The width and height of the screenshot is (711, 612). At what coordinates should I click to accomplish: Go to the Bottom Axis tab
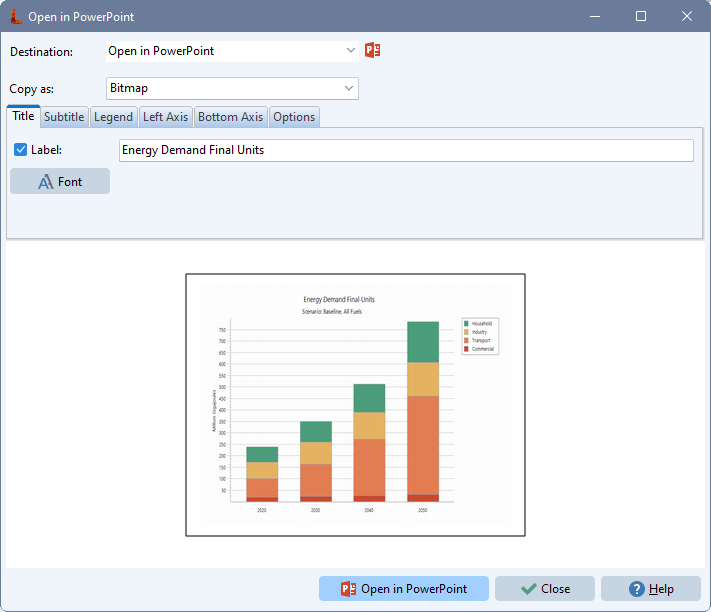(x=230, y=117)
